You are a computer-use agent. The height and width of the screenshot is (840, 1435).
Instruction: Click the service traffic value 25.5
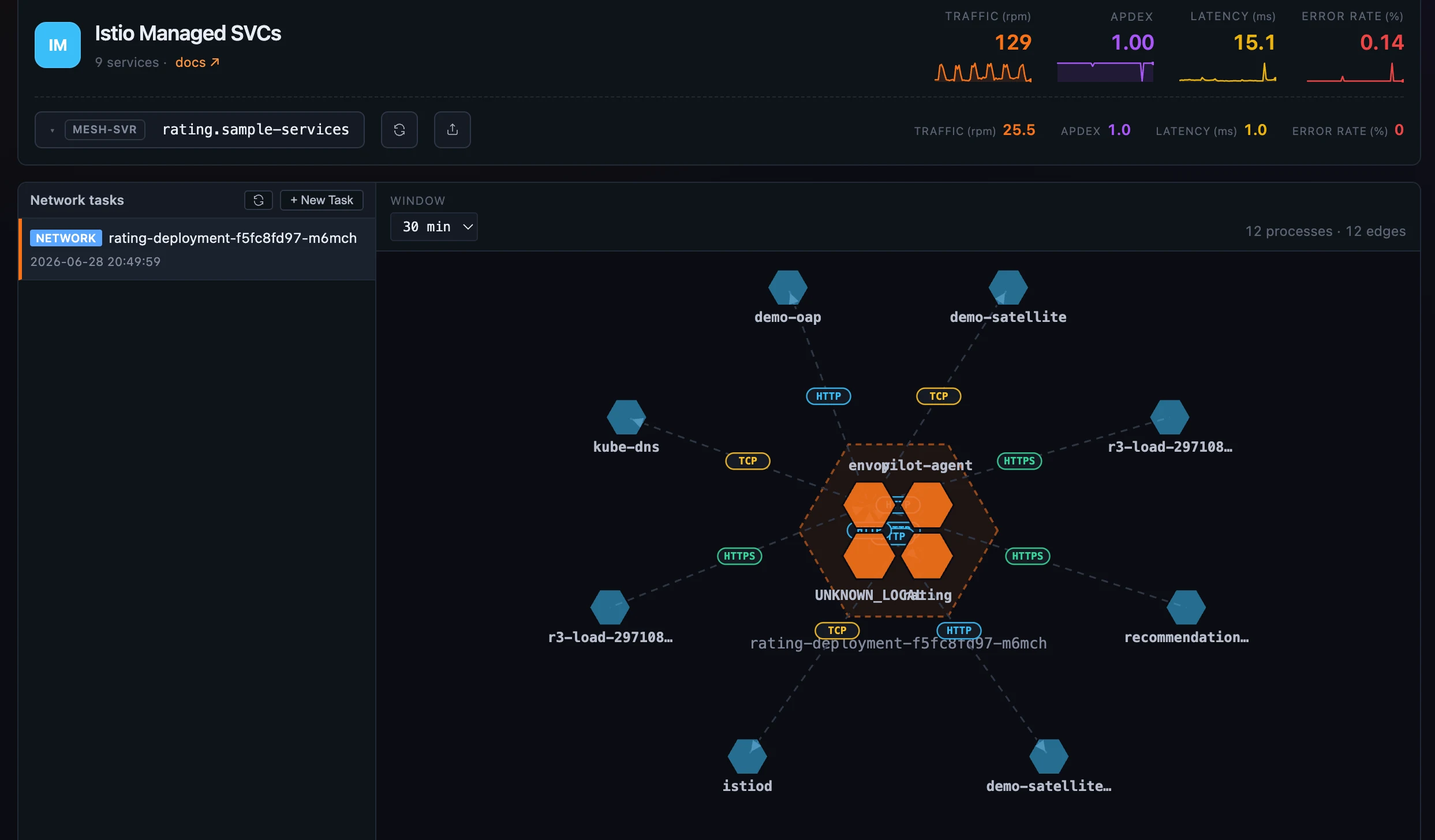click(x=1019, y=130)
